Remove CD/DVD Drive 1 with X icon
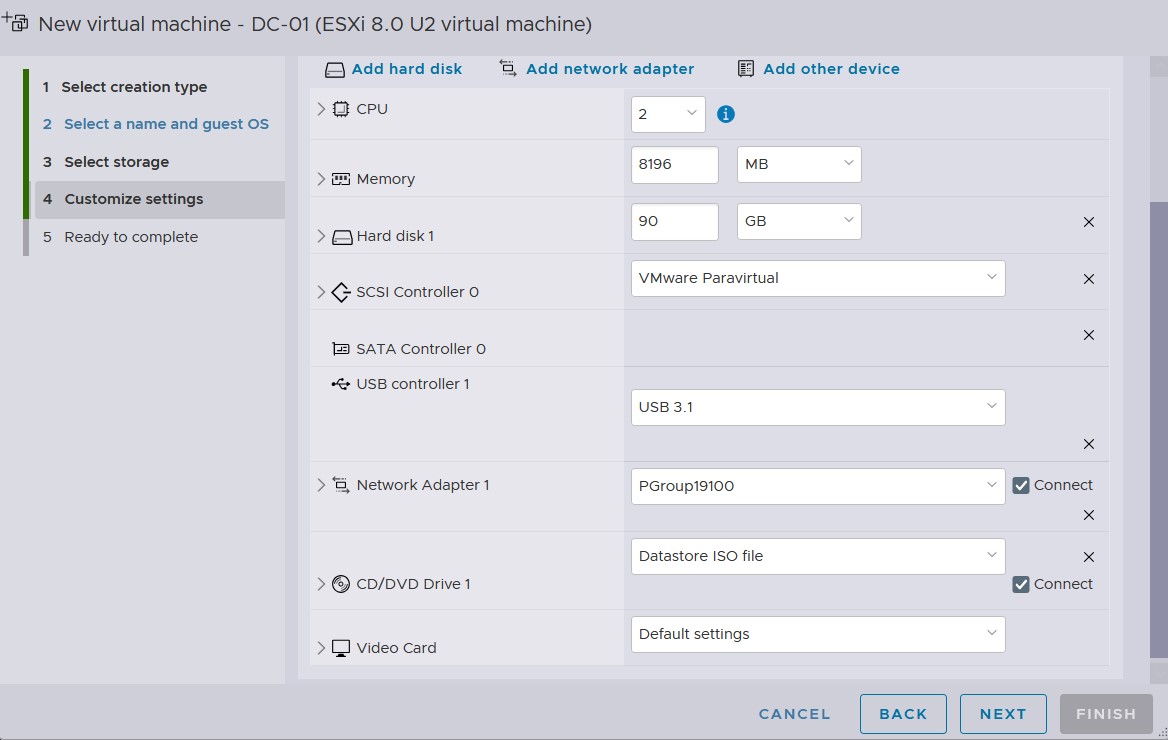This screenshot has width=1168, height=740. 1089,557
